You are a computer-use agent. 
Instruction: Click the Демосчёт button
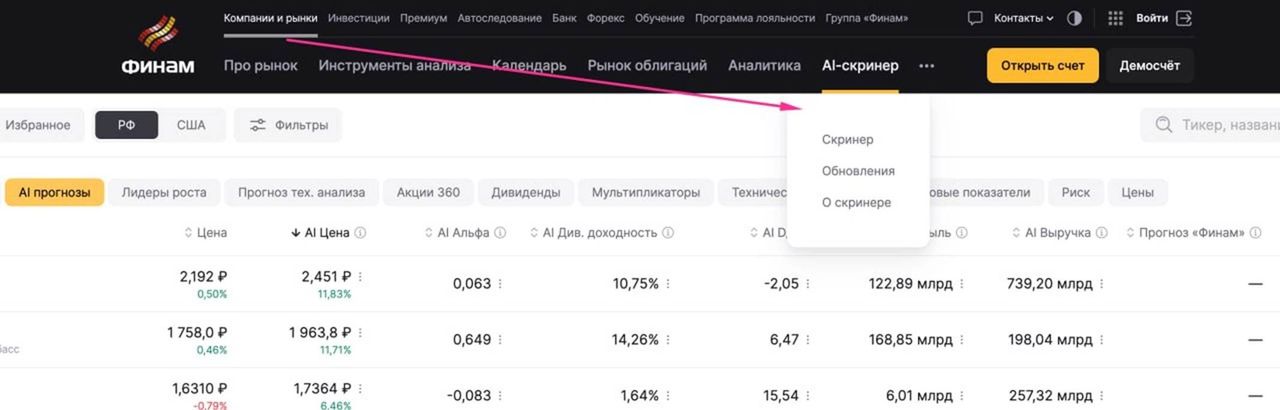pos(1149,66)
